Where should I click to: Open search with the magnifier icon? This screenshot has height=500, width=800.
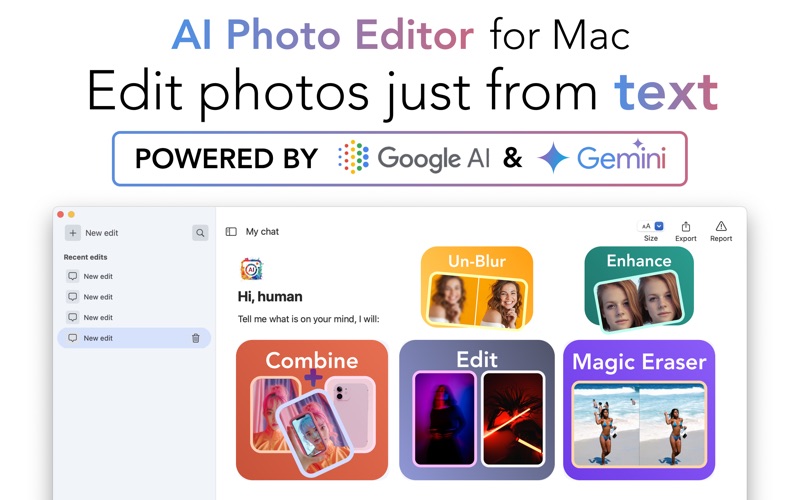click(x=200, y=233)
